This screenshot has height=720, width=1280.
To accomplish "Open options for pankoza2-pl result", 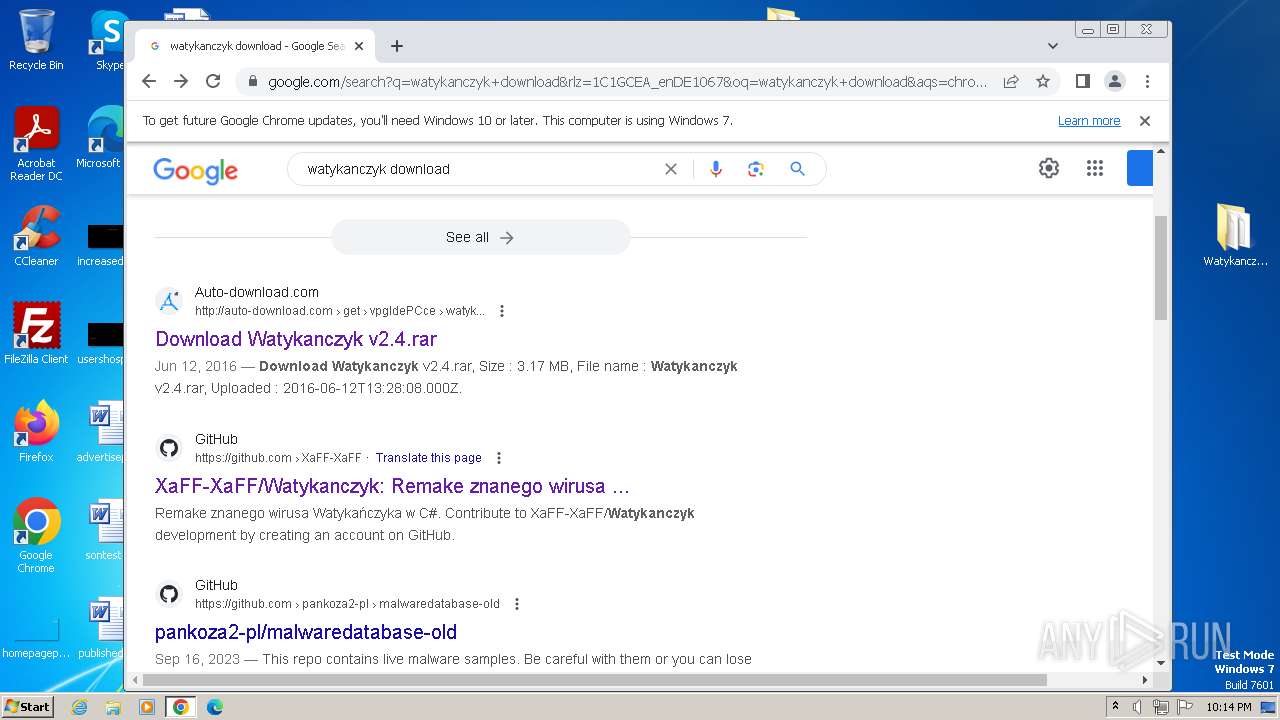I will coord(517,604).
